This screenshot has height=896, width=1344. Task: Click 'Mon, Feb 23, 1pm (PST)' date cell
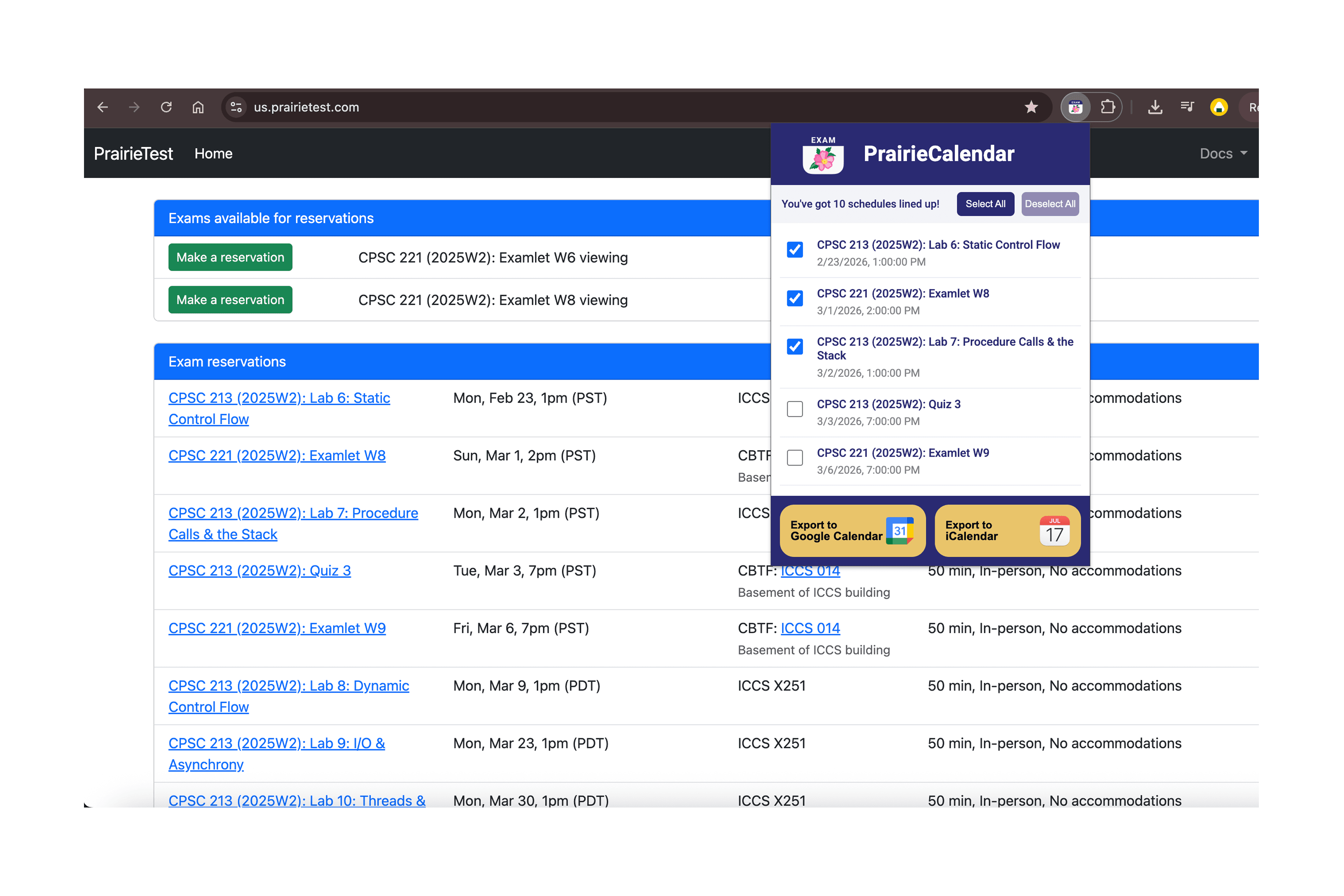[x=530, y=398]
